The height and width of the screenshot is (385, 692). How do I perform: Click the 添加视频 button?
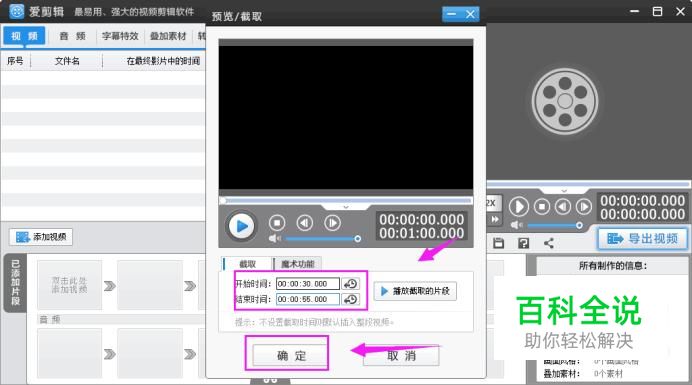41,237
